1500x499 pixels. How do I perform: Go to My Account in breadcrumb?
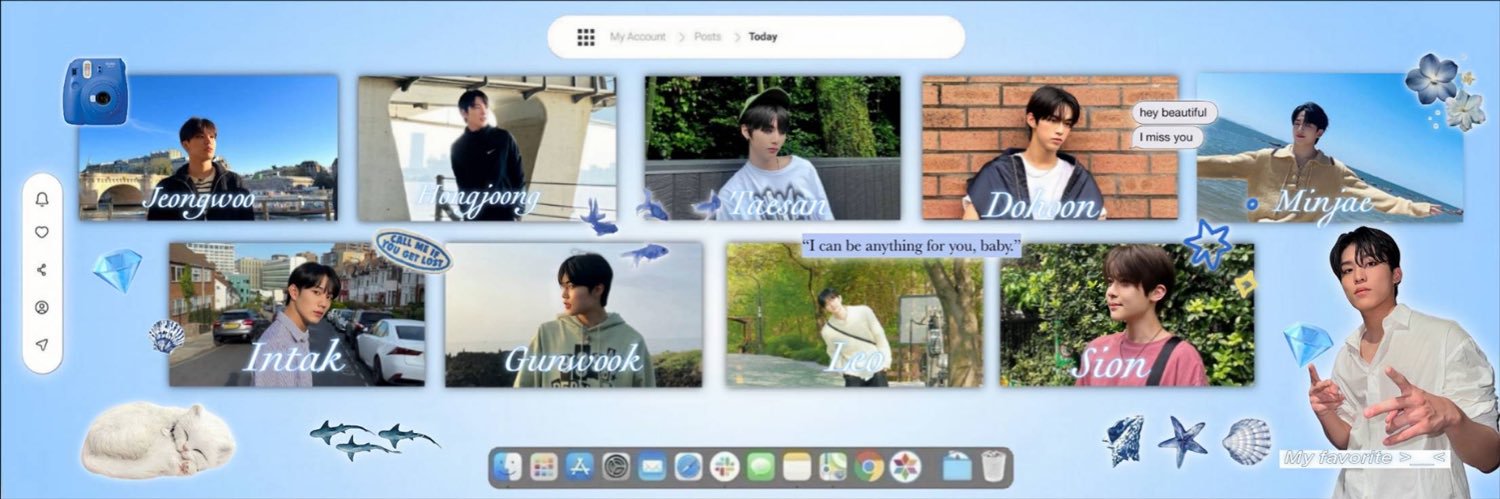[x=638, y=37]
